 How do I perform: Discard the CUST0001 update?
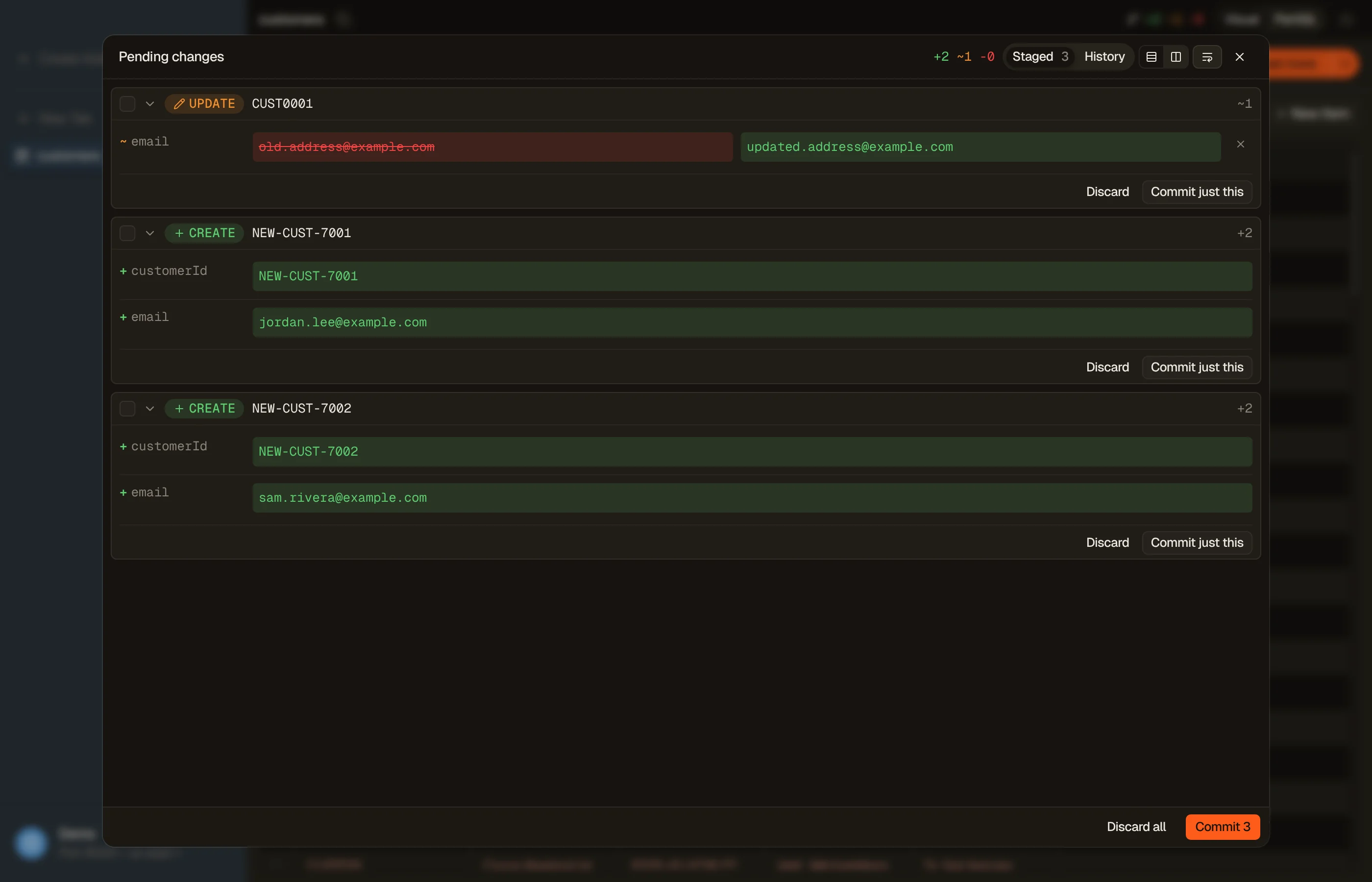click(x=1107, y=192)
